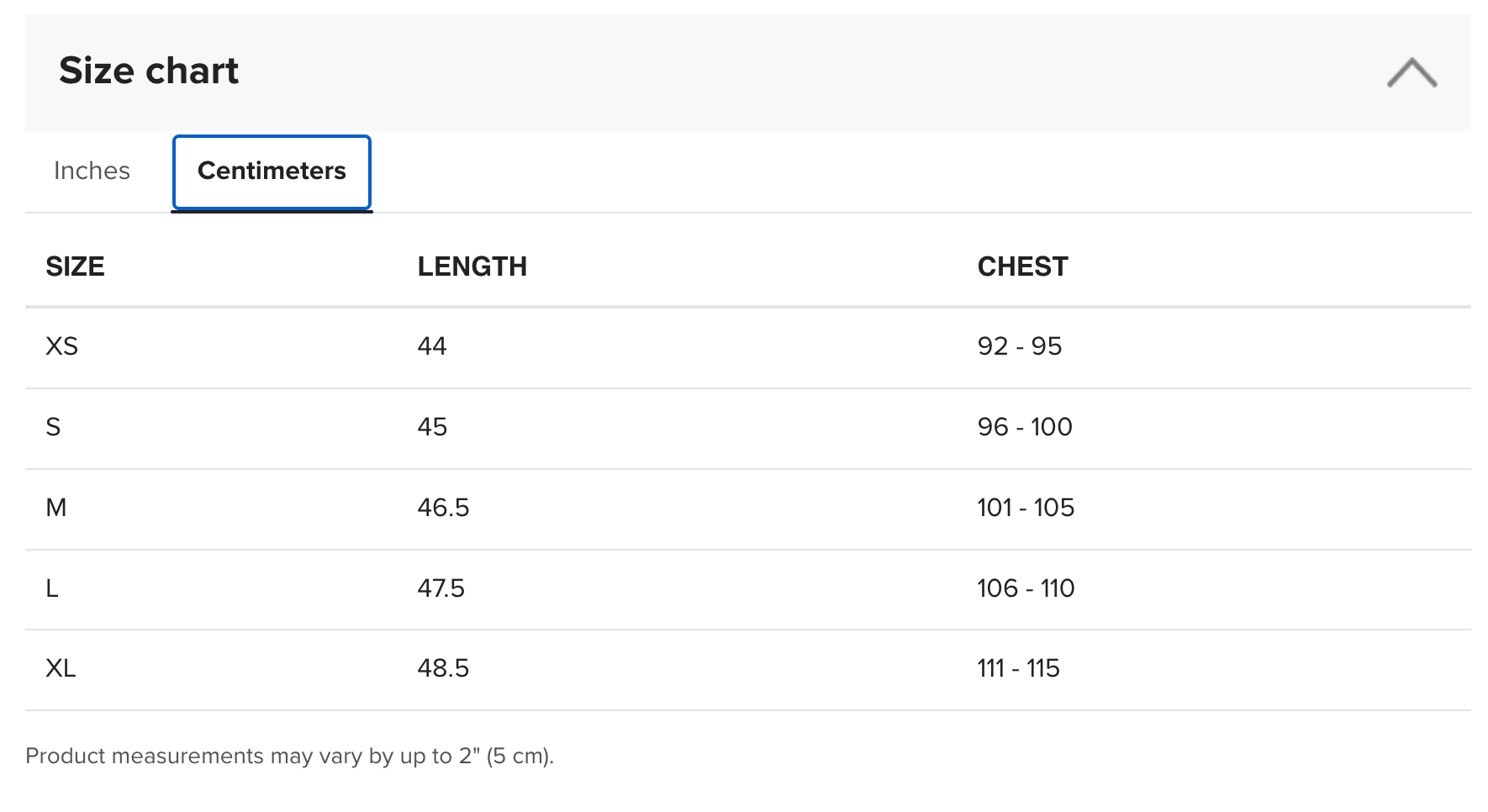Click the 96 - 100 chest value
This screenshot has width=1488, height=812.
point(1025,427)
